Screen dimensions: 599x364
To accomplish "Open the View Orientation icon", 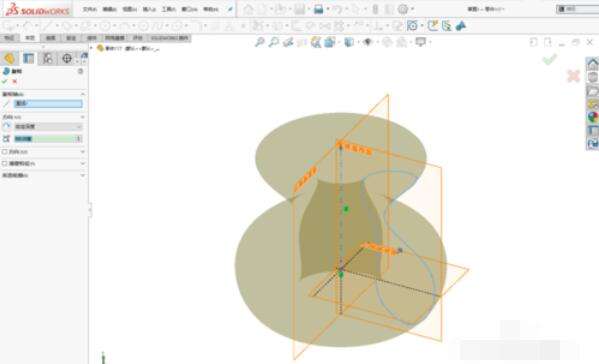I will click(330, 42).
